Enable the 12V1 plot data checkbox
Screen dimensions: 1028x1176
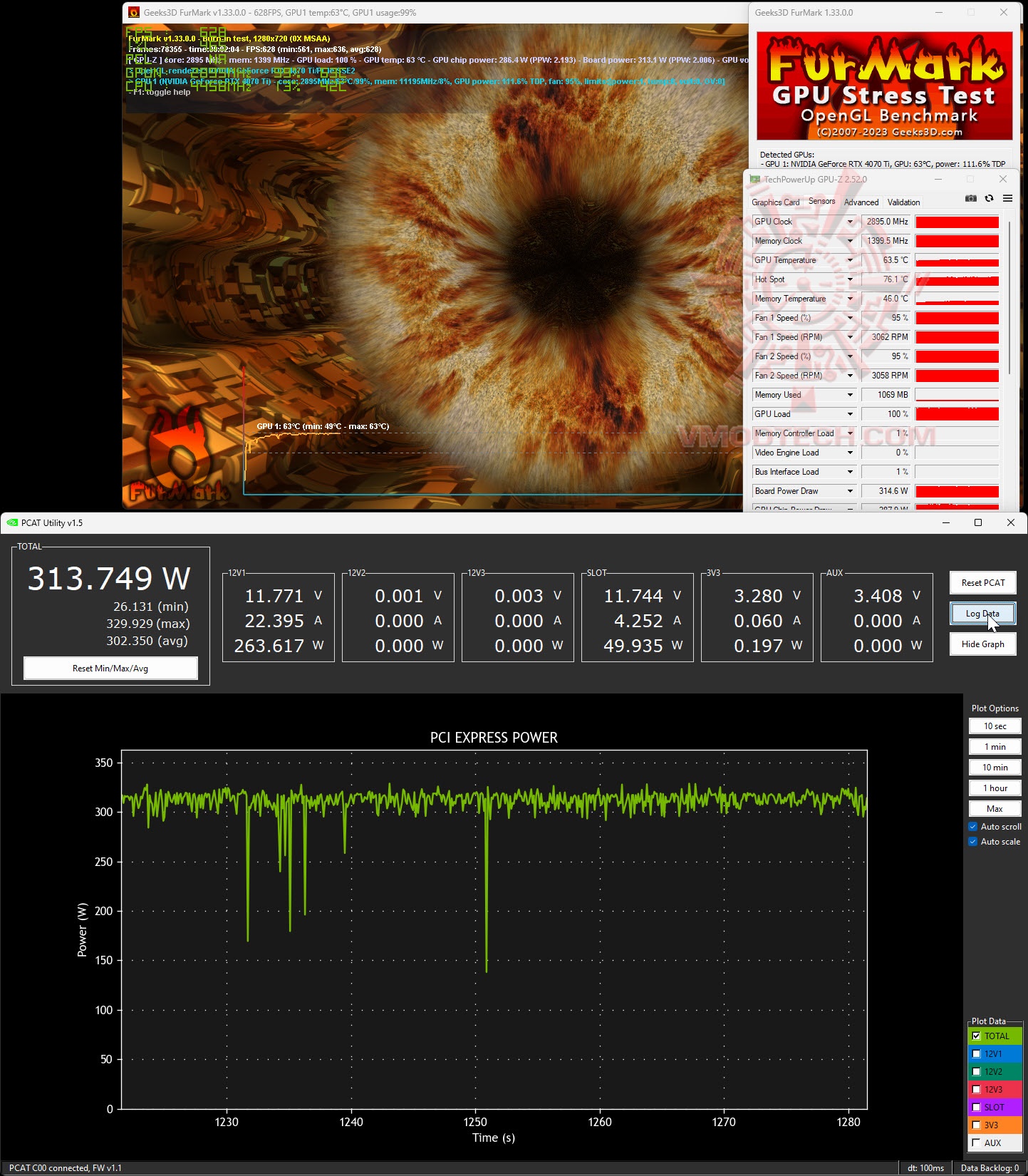[977, 1054]
